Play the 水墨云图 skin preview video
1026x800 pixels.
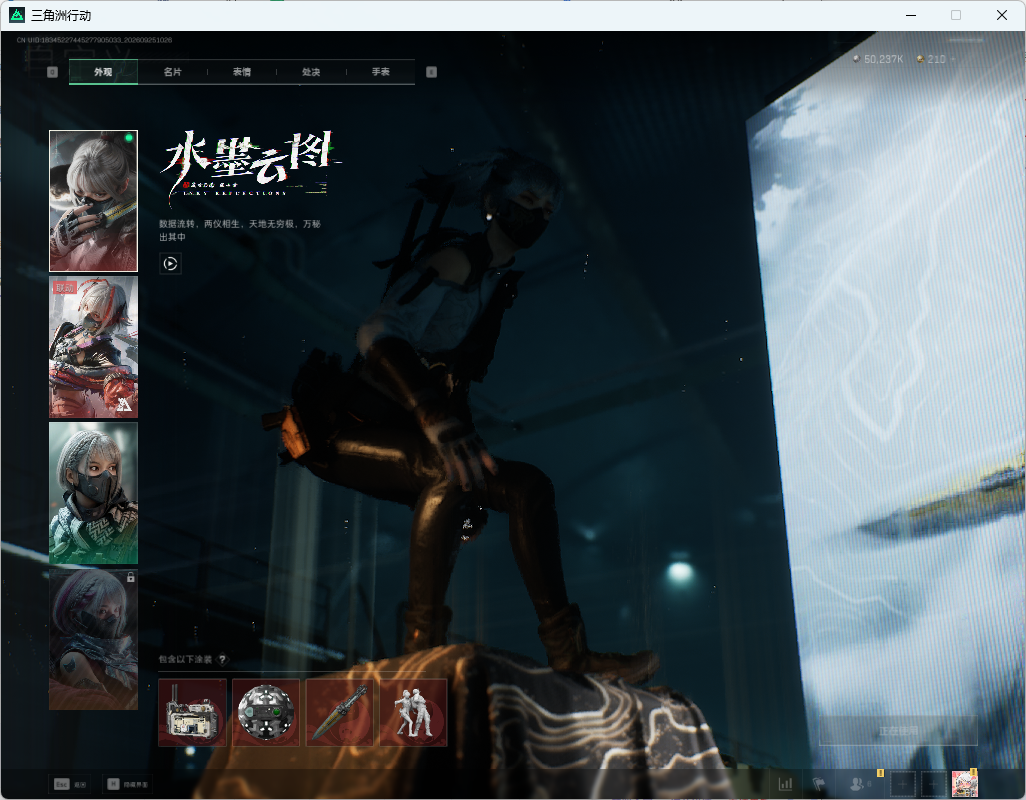[170, 264]
